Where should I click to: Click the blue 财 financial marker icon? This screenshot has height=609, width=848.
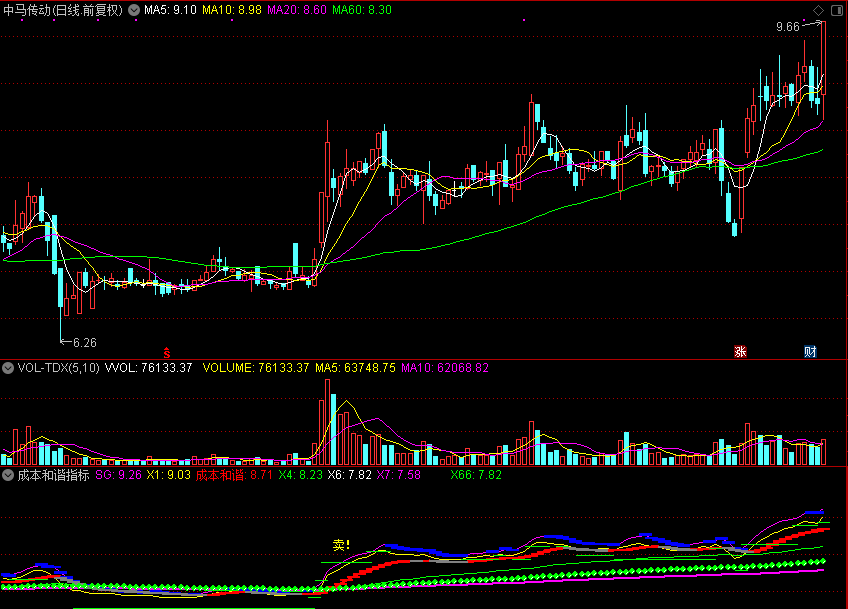810,352
